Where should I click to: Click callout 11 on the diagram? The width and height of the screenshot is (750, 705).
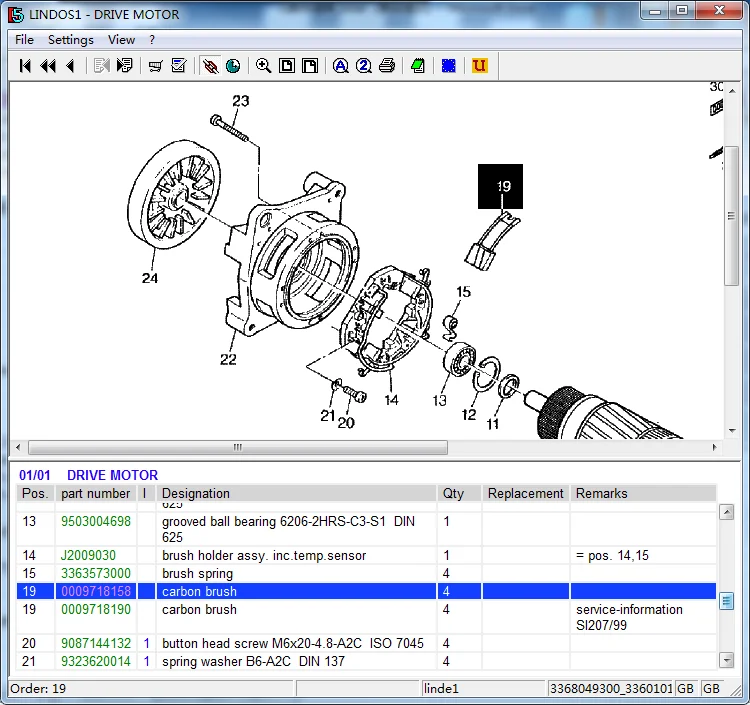[x=493, y=424]
